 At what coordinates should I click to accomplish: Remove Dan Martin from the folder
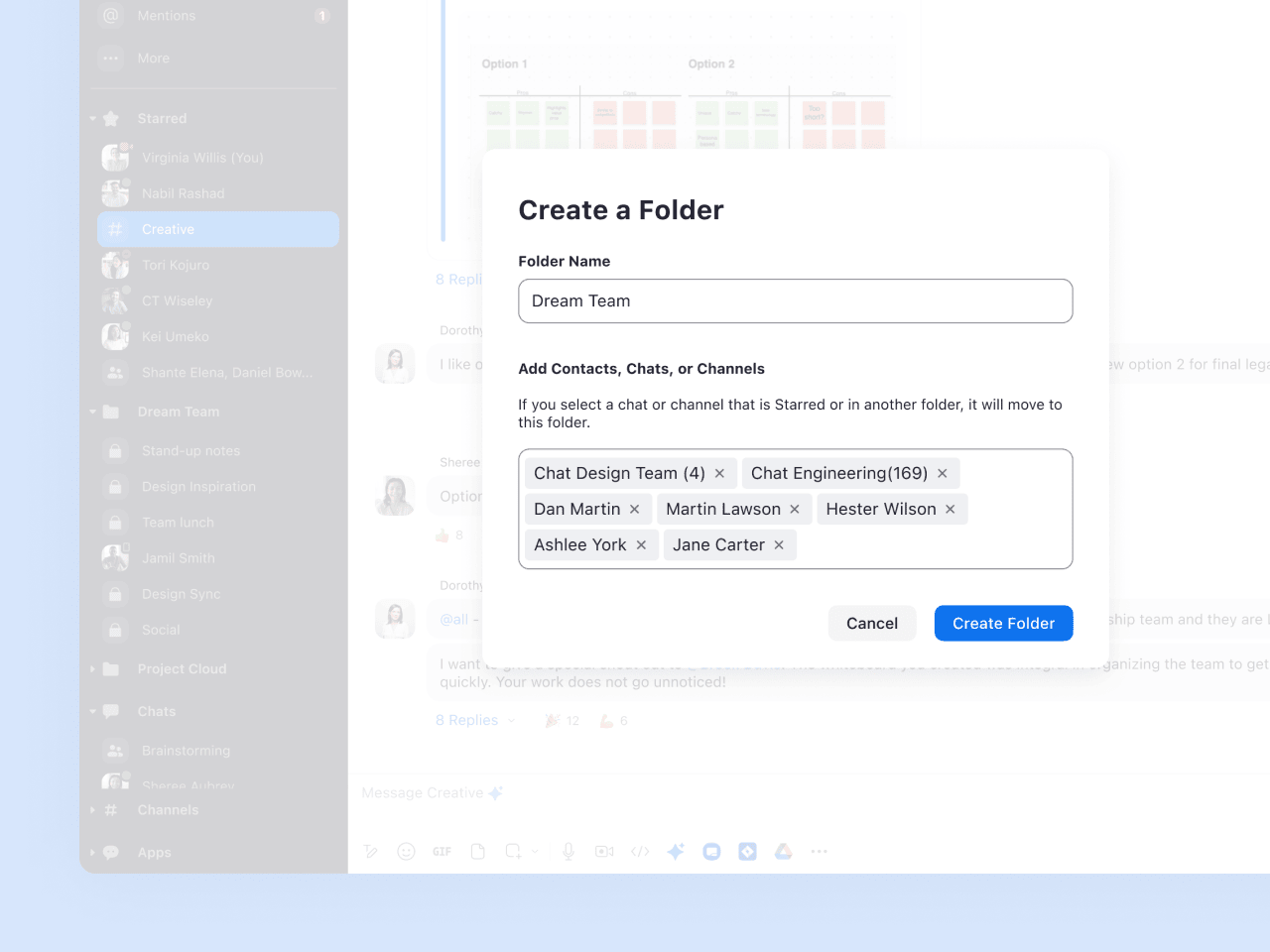pos(634,510)
